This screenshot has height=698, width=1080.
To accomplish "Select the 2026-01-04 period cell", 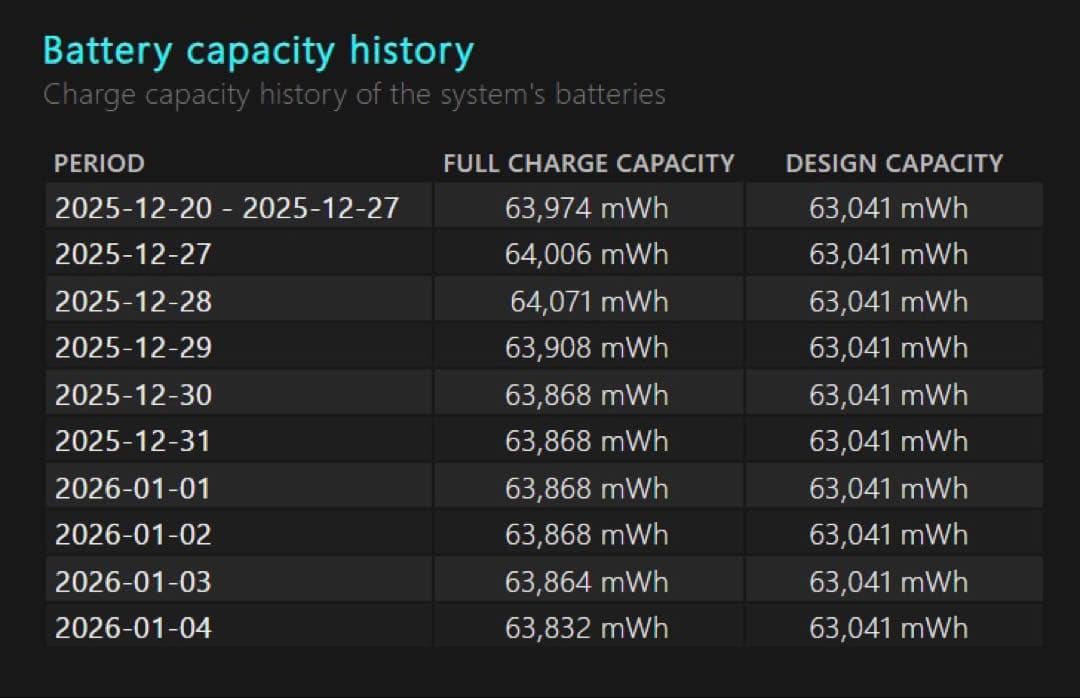I will (x=133, y=628).
